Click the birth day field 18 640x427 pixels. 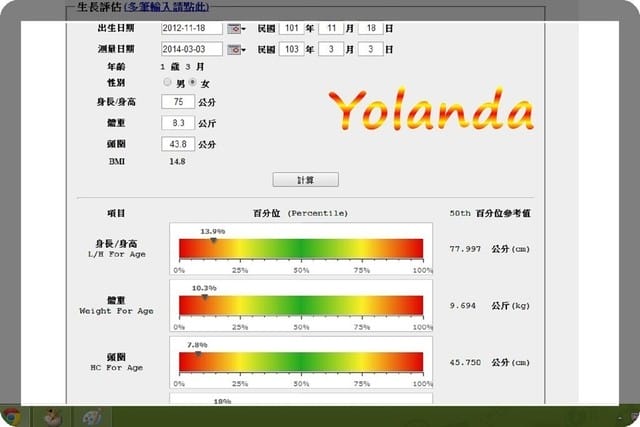tap(371, 28)
